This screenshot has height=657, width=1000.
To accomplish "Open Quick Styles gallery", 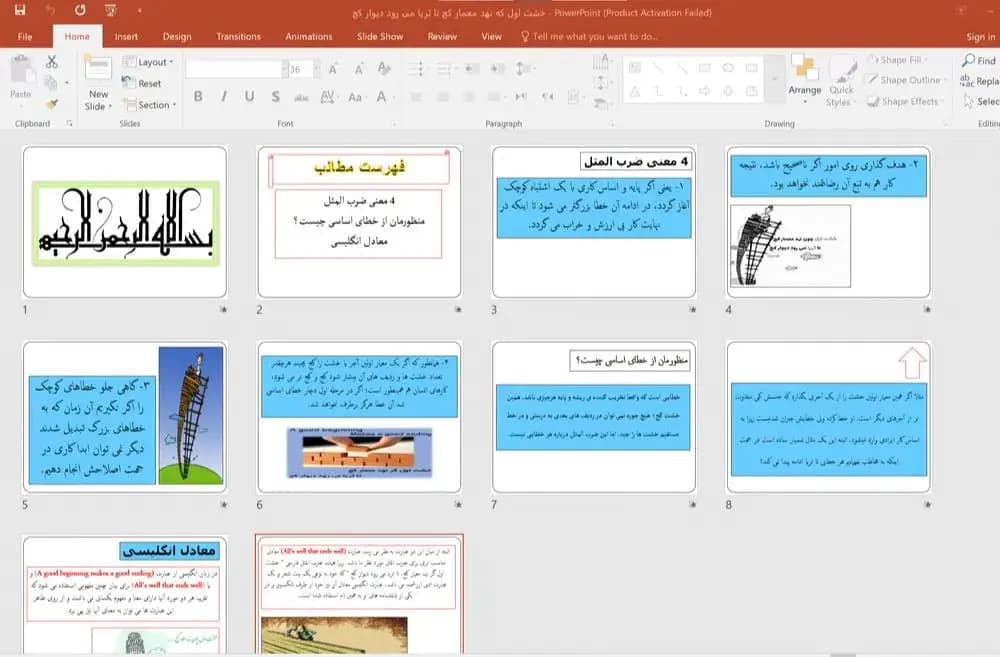I will [842, 80].
